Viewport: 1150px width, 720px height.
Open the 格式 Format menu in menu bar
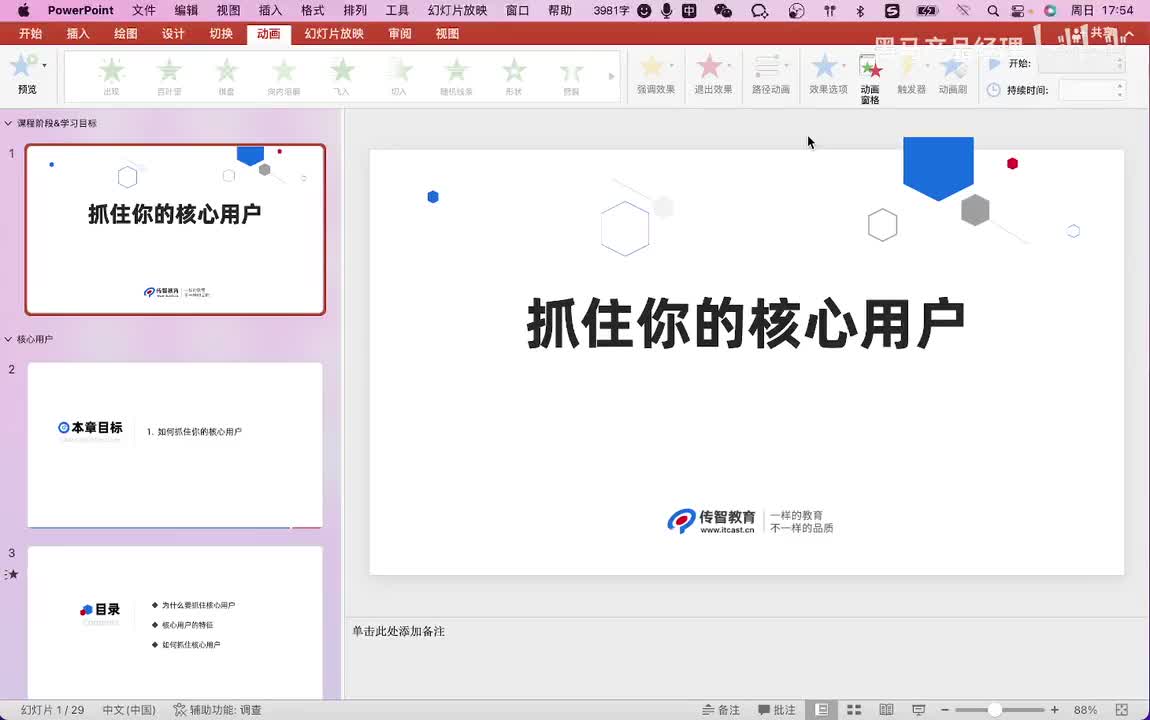312,10
